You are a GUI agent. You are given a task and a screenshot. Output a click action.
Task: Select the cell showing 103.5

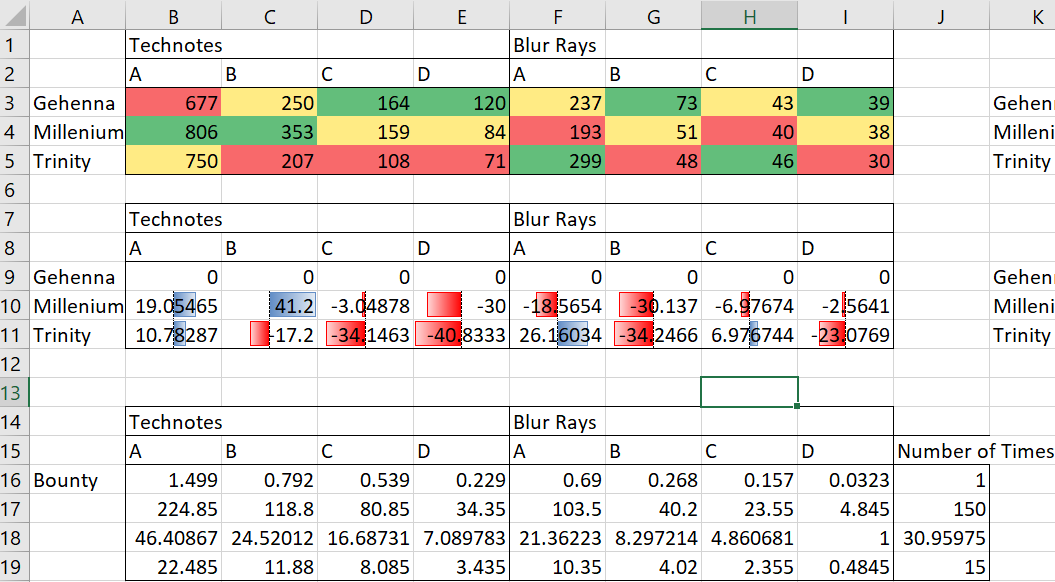click(558, 509)
